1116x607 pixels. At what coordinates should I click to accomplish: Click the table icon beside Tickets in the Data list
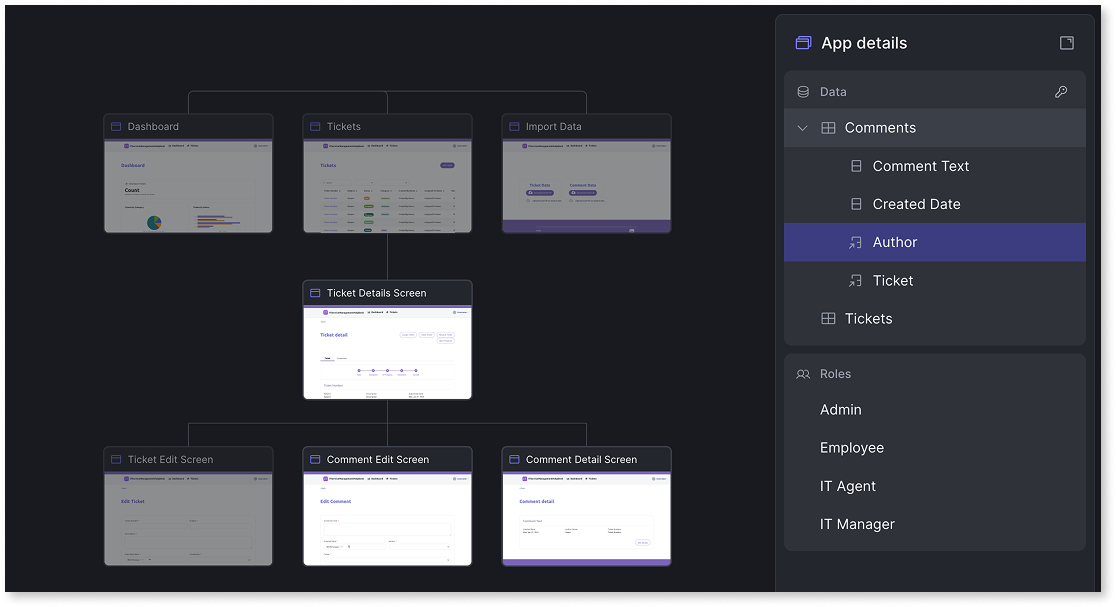pyautogui.click(x=828, y=319)
